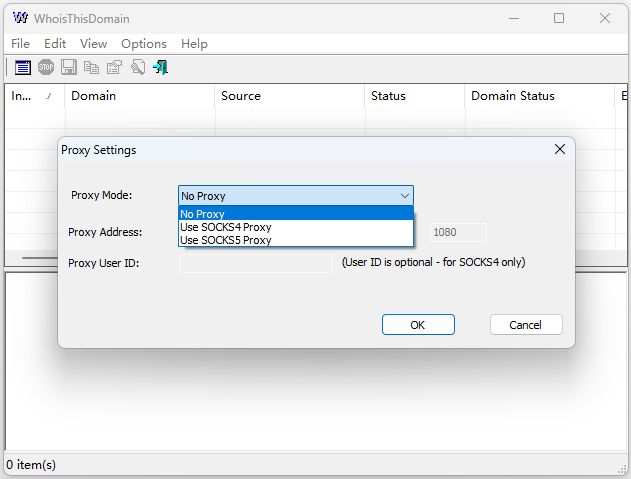Sort by the Domain column header

pyautogui.click(x=139, y=96)
